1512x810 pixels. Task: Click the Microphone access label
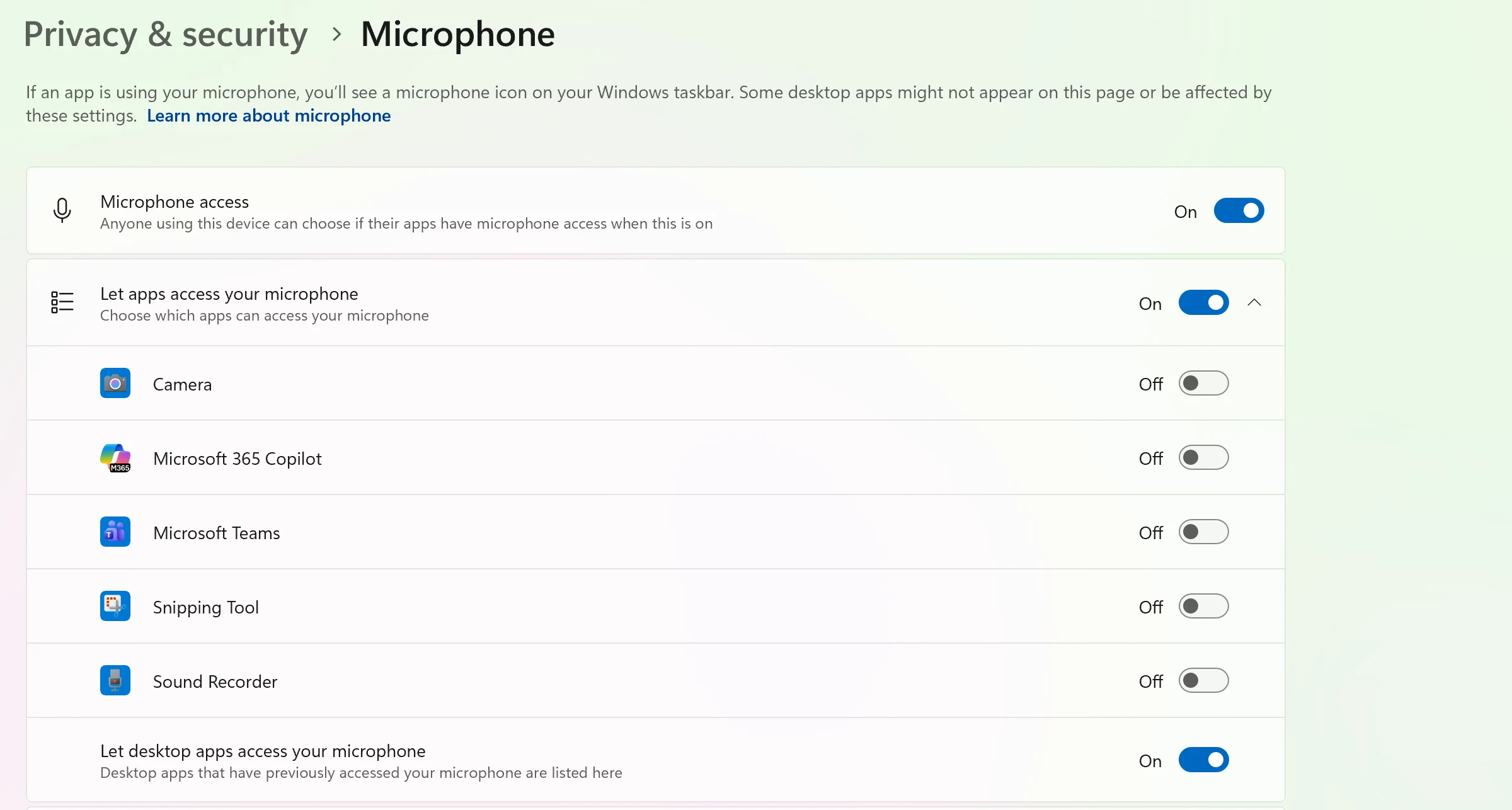click(x=175, y=202)
